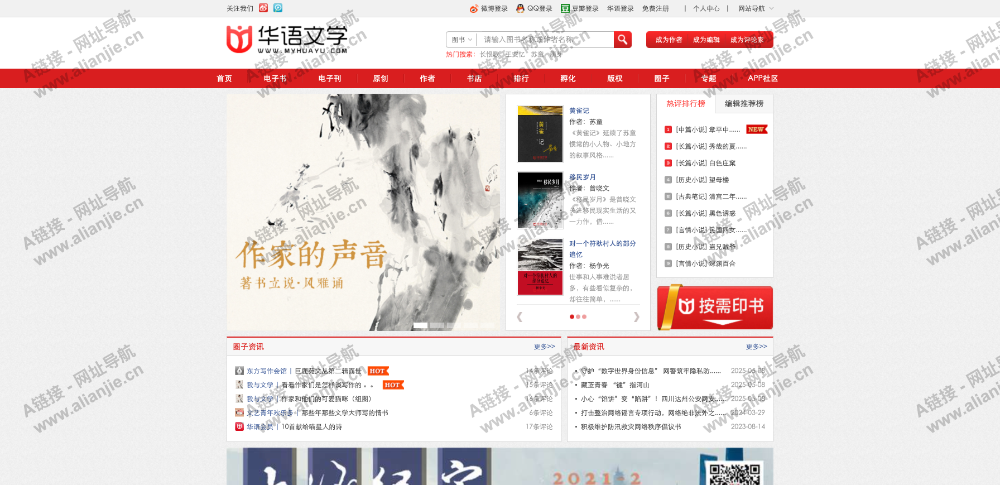Log in via the Sina Weibo icon
The image size is (1000, 485).
(474, 8)
